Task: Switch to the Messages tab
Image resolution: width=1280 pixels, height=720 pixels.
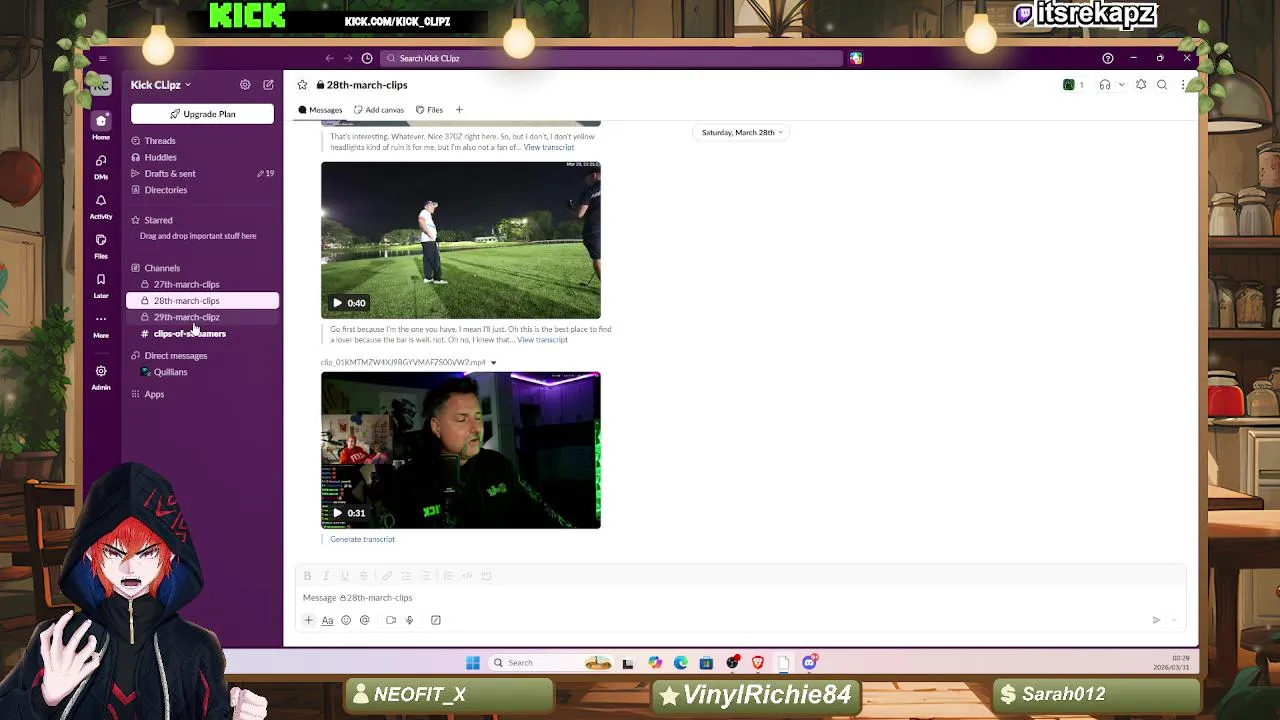Action: (320, 110)
